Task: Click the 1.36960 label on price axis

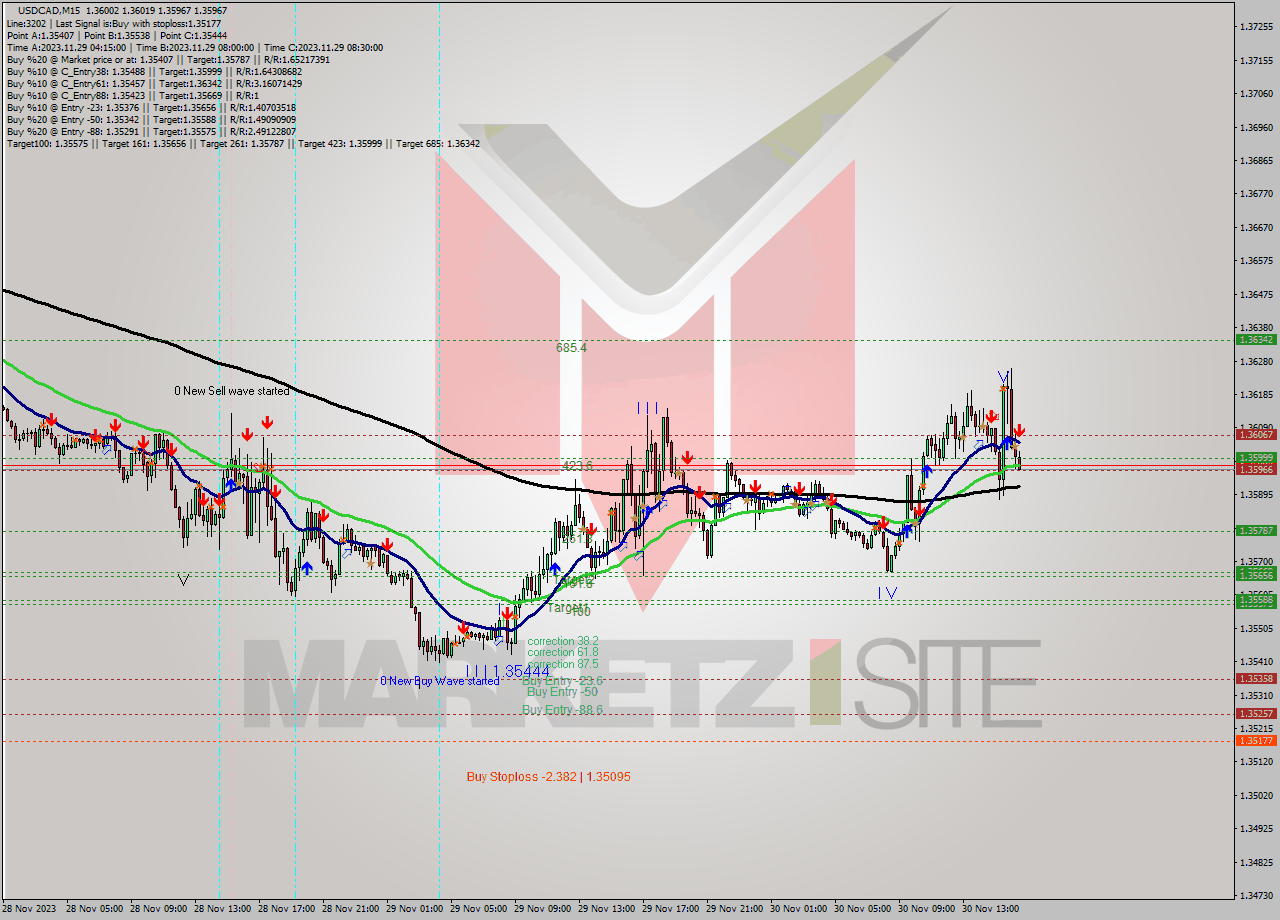Action: [1256, 128]
